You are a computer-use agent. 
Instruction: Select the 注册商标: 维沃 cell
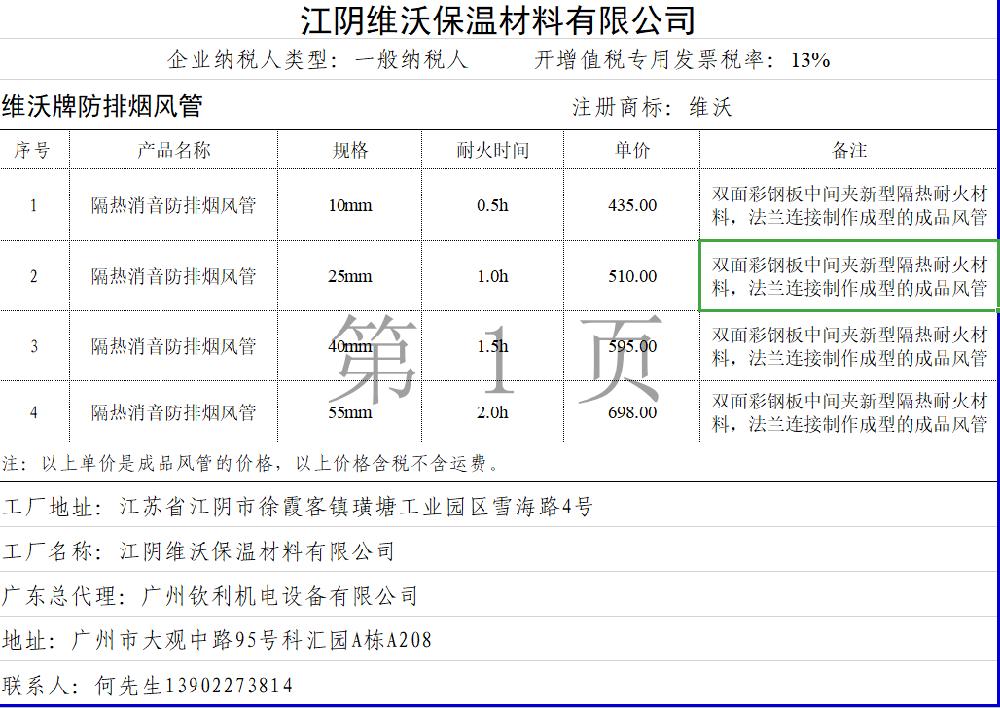point(652,107)
